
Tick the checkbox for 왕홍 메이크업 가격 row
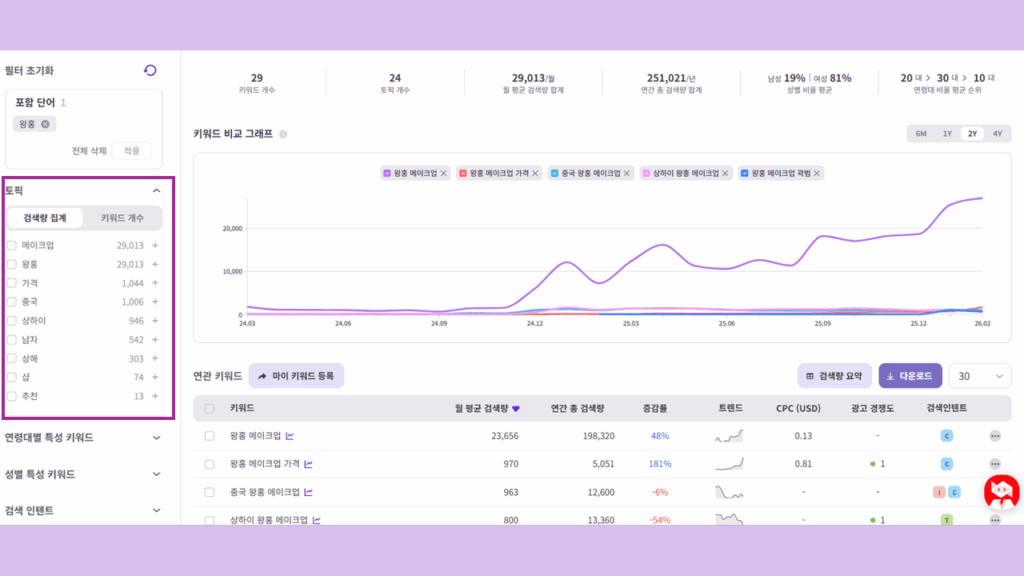coord(209,464)
